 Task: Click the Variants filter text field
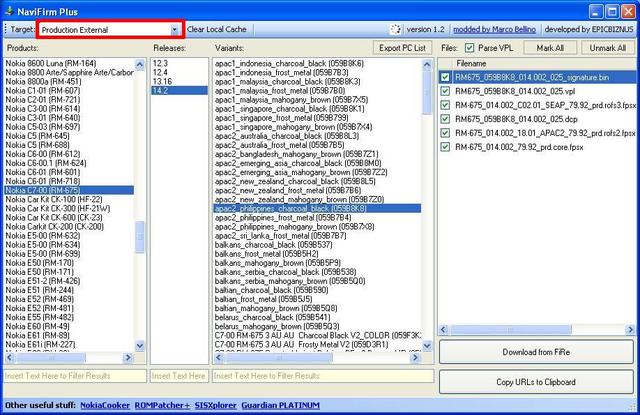pos(323,376)
